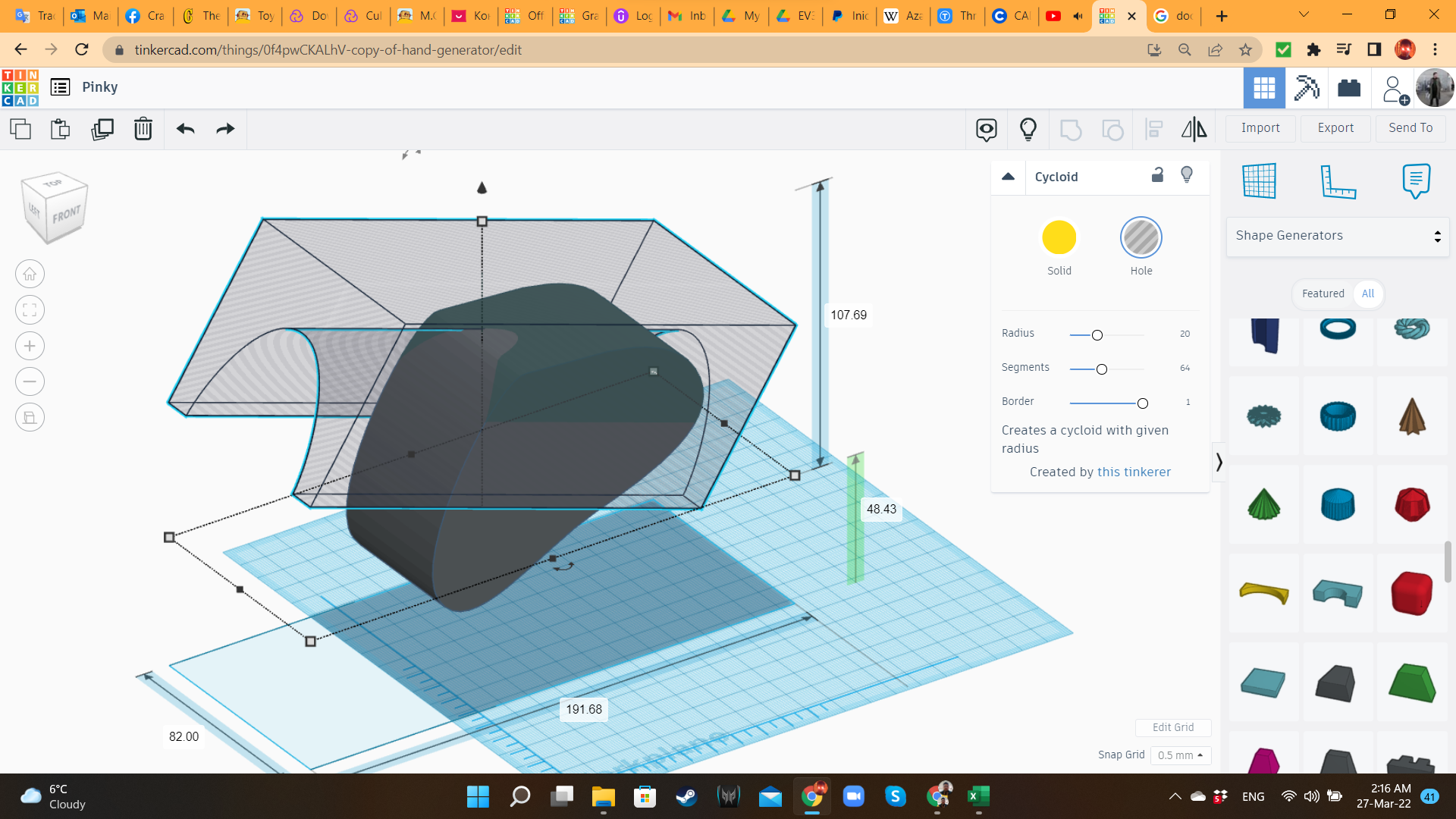Screen dimensions: 1456x819
Task: Click the Duplicate and repeat icon
Action: (102, 129)
